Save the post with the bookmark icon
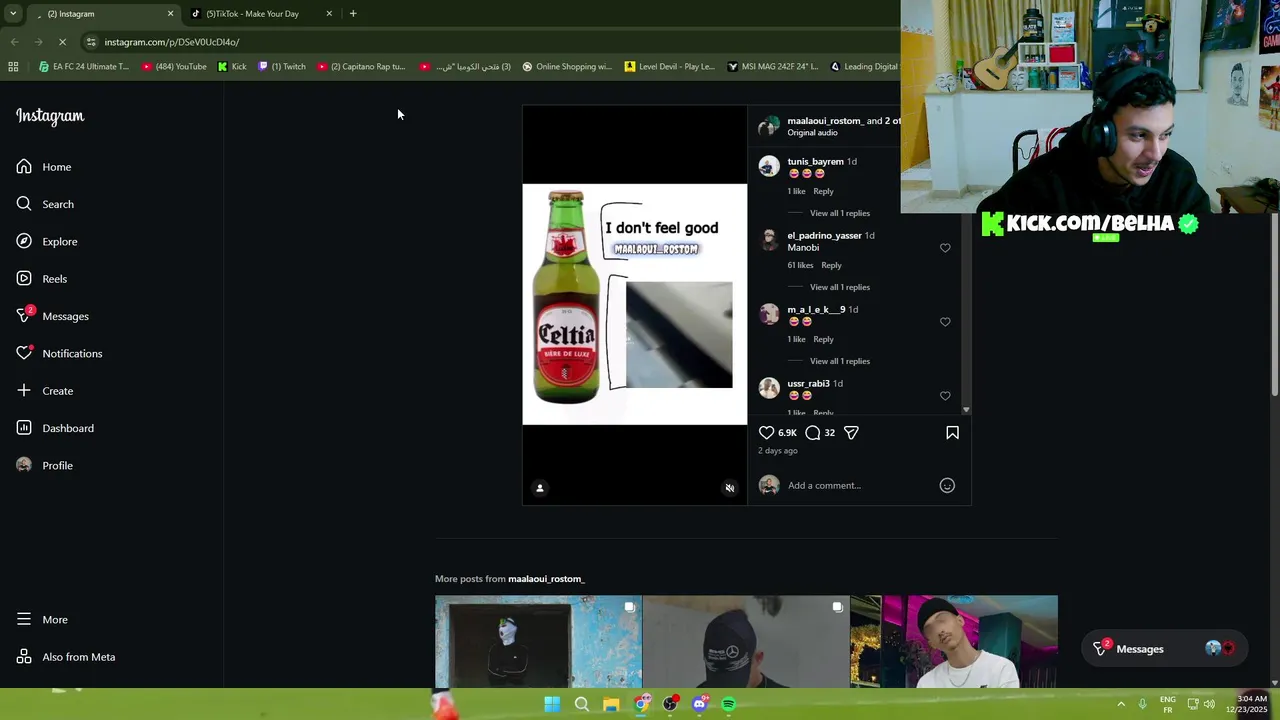Viewport: 1280px width, 720px height. 952,433
